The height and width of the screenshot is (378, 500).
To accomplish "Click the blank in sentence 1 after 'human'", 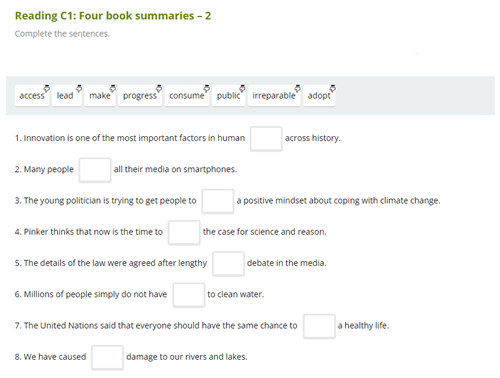I will tap(266, 138).
